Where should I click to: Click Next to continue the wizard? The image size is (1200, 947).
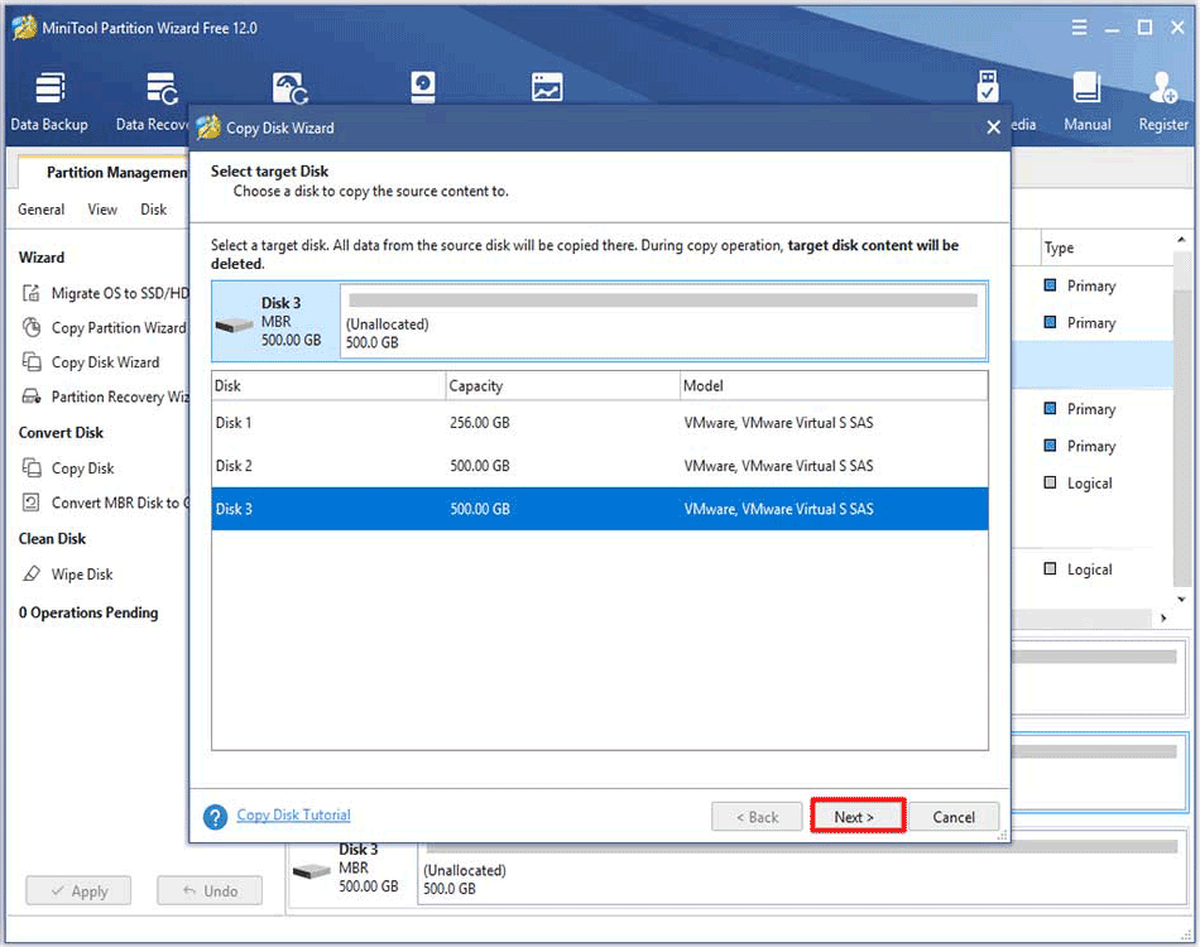[x=857, y=817]
